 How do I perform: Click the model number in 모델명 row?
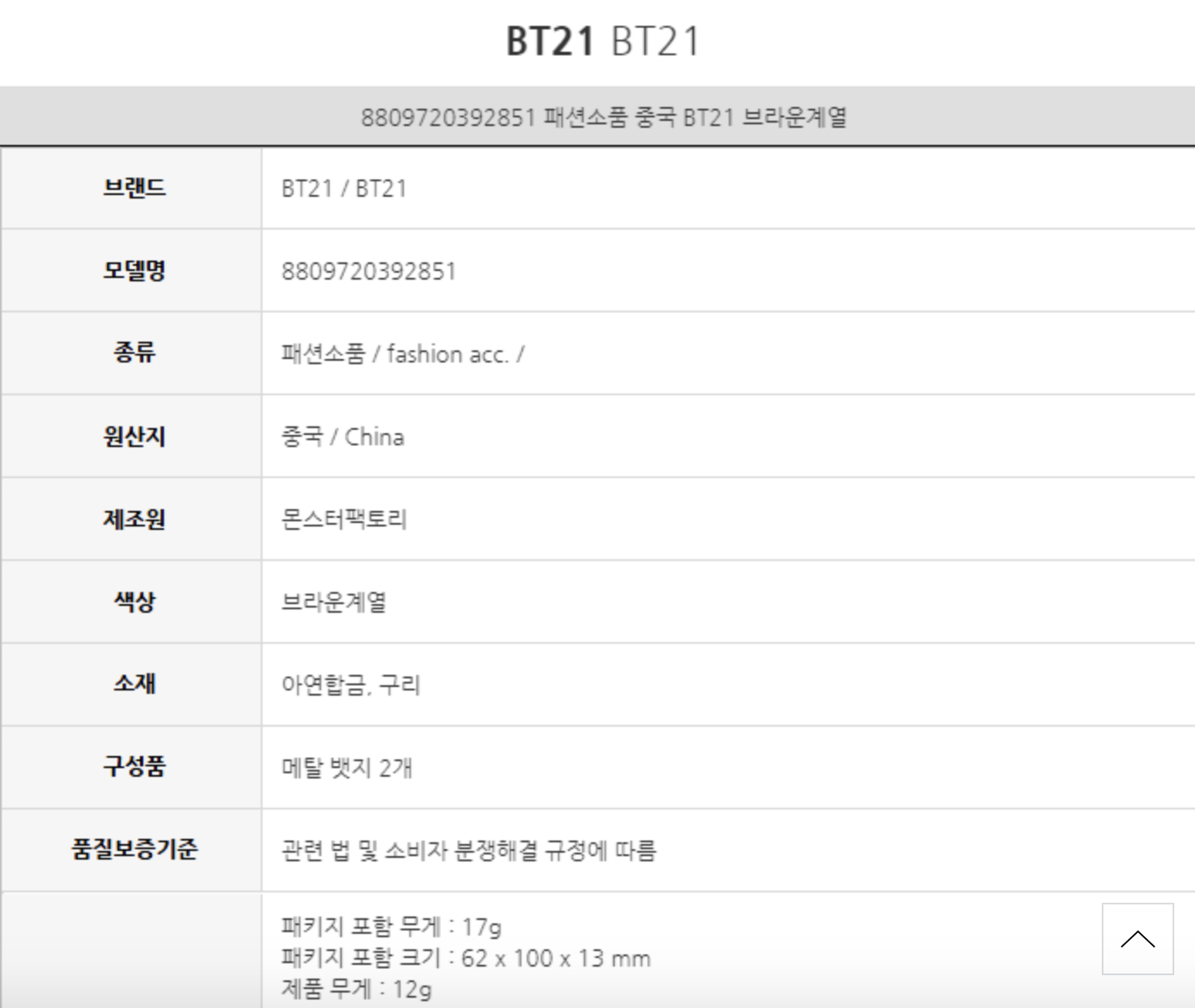(x=369, y=271)
